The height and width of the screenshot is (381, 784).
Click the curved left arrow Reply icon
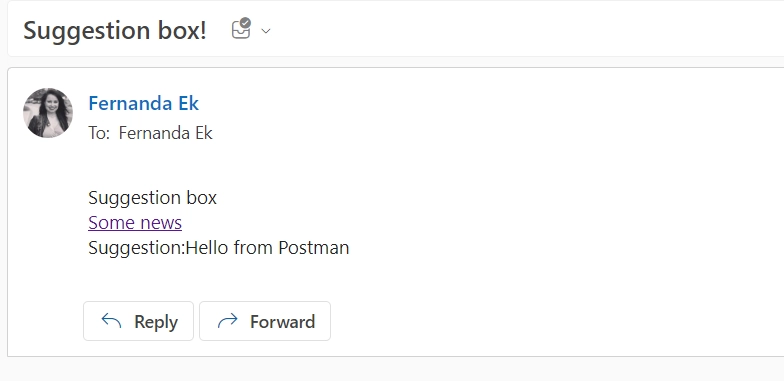111,320
